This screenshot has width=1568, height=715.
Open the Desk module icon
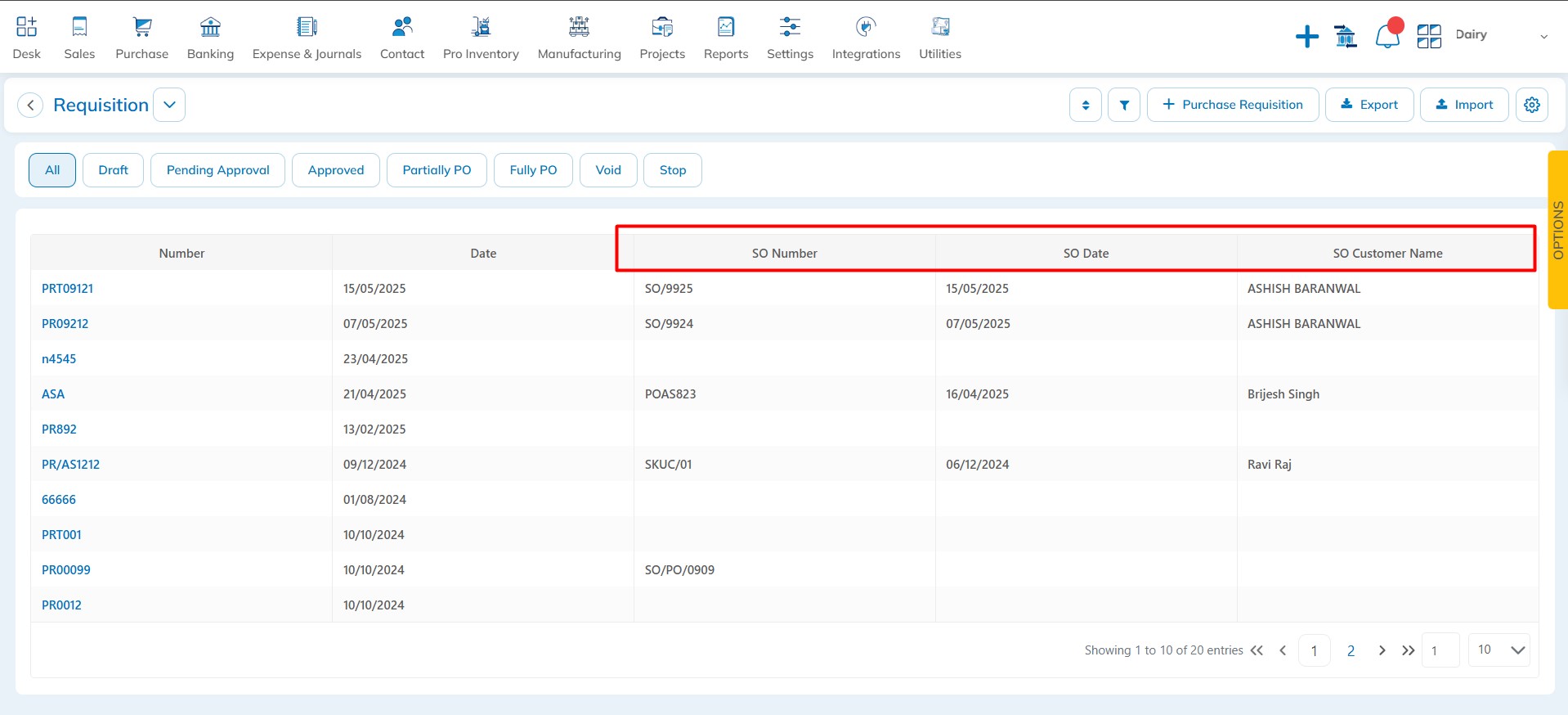point(26,27)
